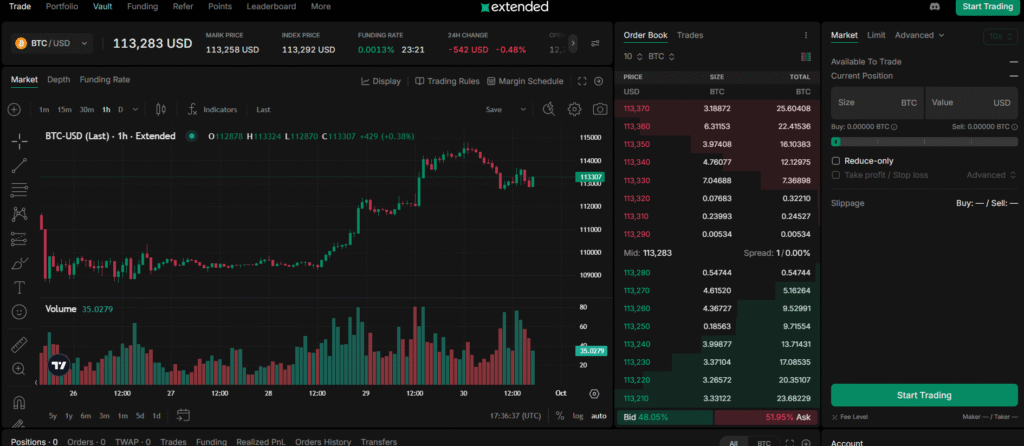Enable the Reduce-only checkbox
Viewport: 1024px width, 446px height.
point(835,161)
